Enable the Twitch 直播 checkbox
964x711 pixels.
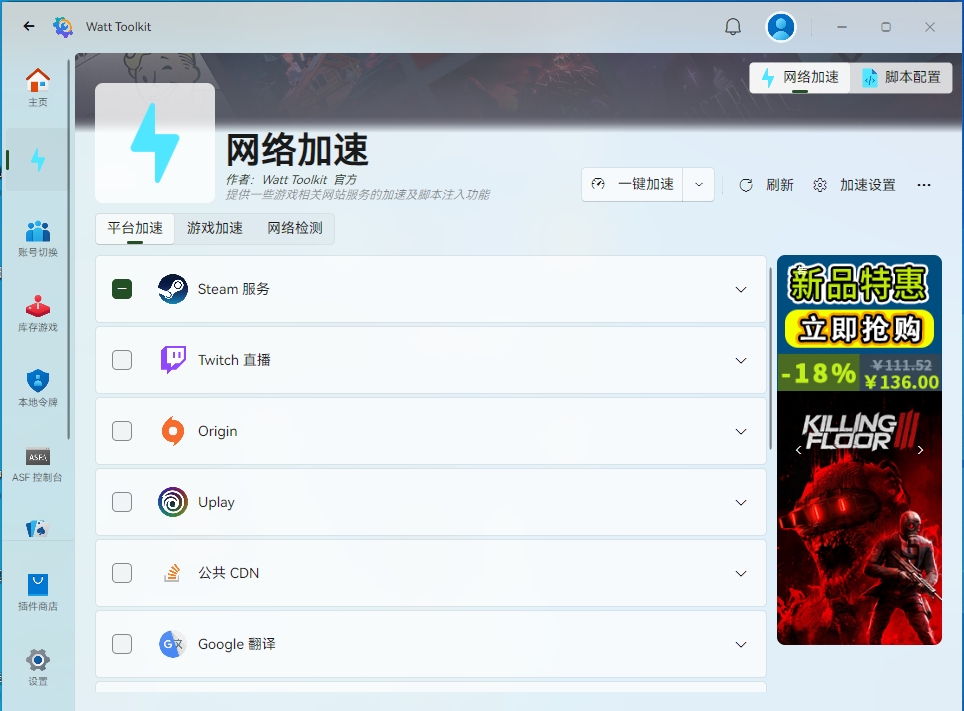pyautogui.click(x=121, y=360)
